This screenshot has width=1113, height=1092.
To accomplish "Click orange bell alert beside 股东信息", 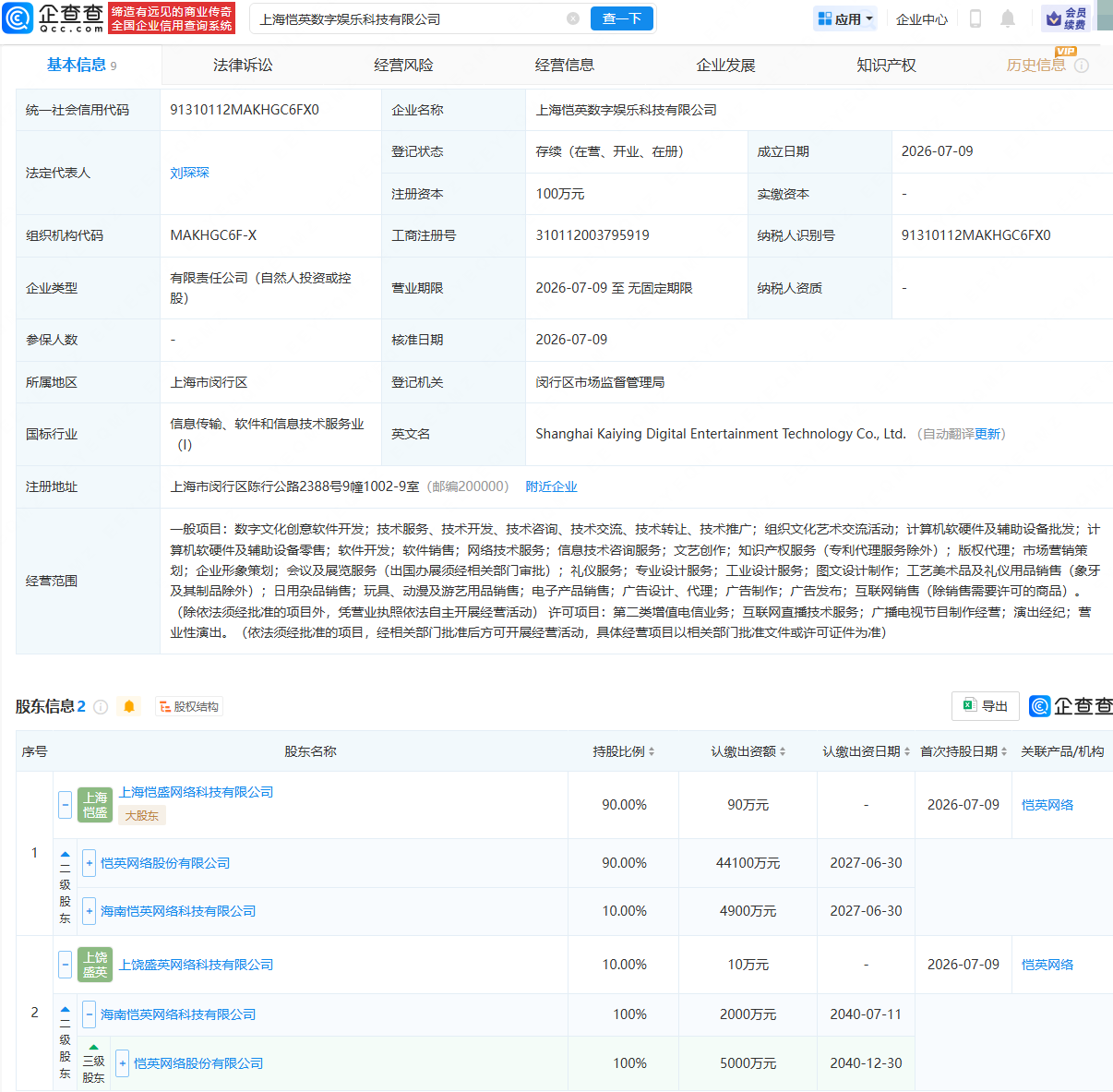I will 129,706.
